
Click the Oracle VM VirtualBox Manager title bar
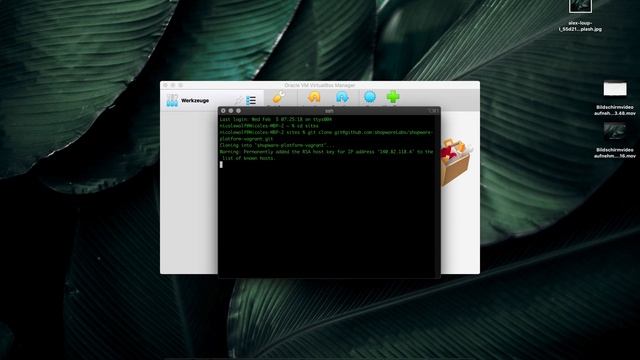[x=320, y=85]
